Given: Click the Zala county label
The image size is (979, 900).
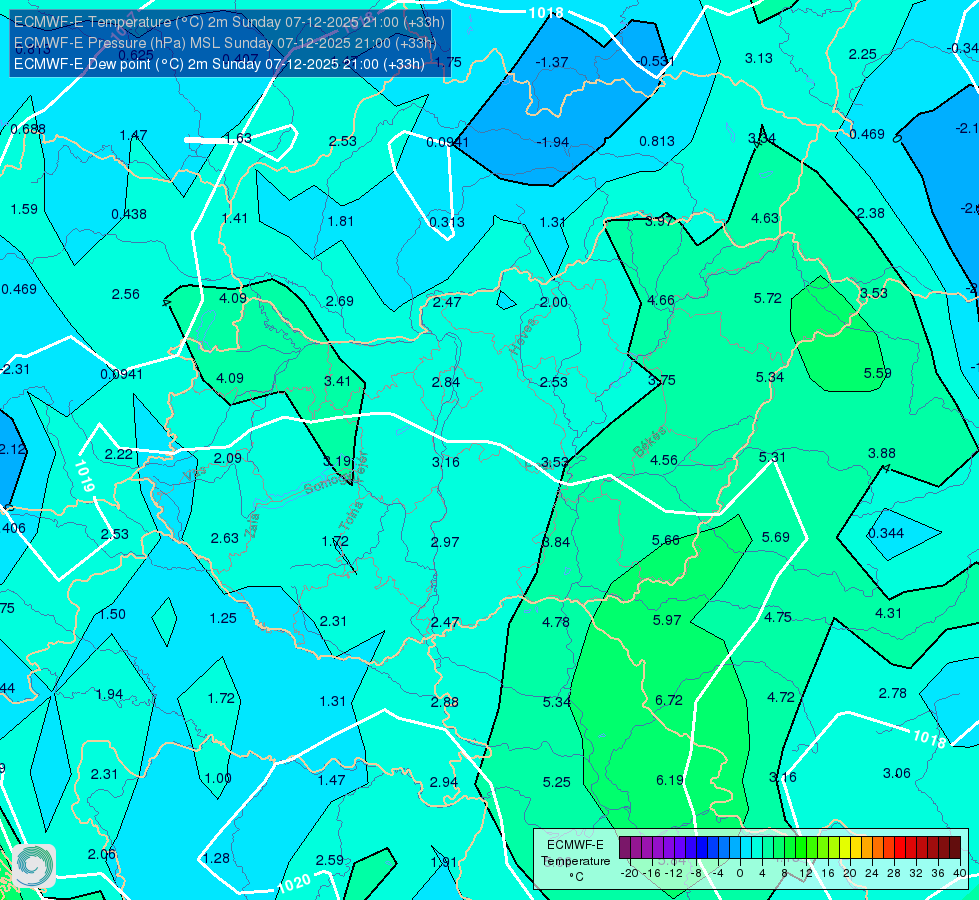Looking at the screenshot, I should (252, 525).
